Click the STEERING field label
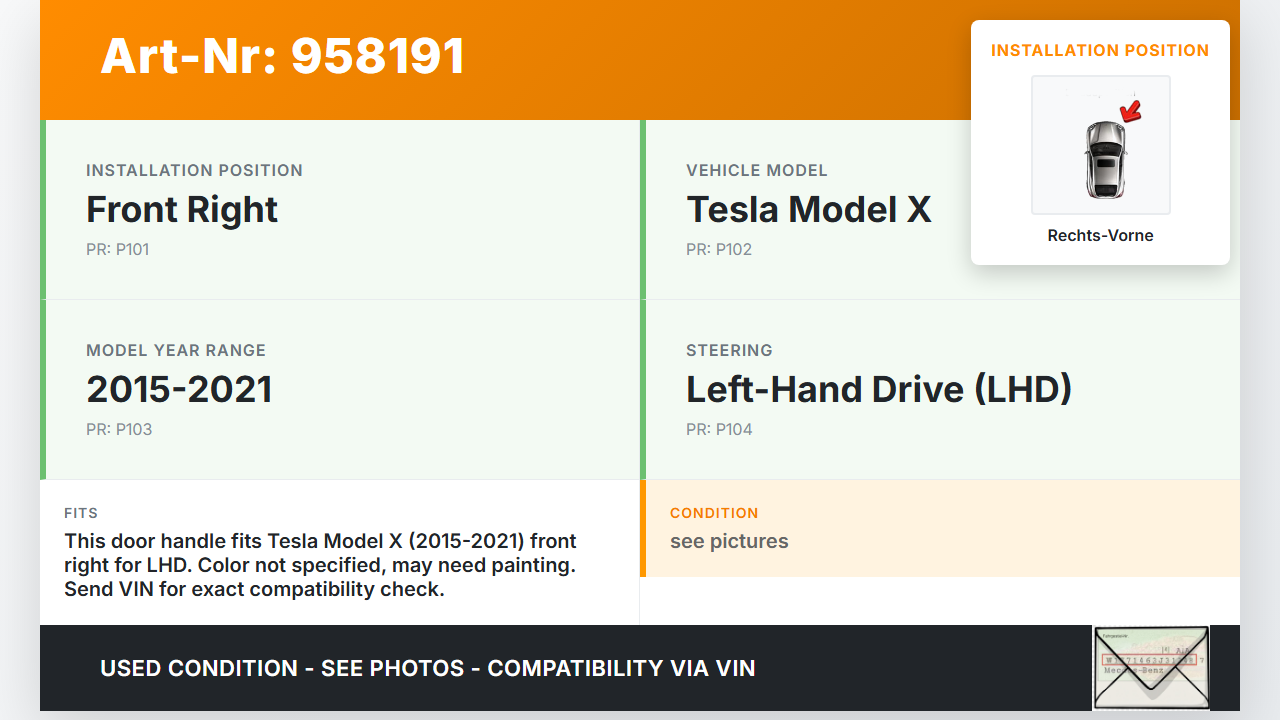 [x=729, y=351]
